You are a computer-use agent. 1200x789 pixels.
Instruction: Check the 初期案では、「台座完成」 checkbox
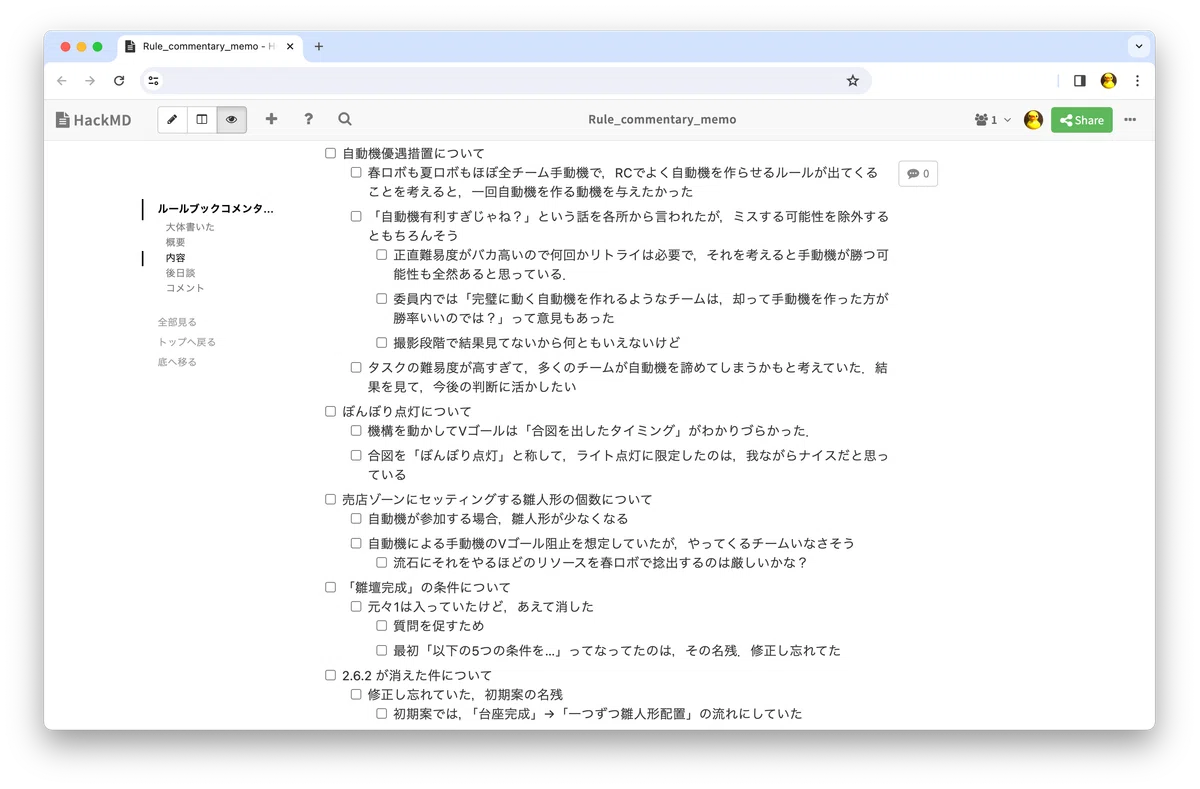click(x=382, y=713)
